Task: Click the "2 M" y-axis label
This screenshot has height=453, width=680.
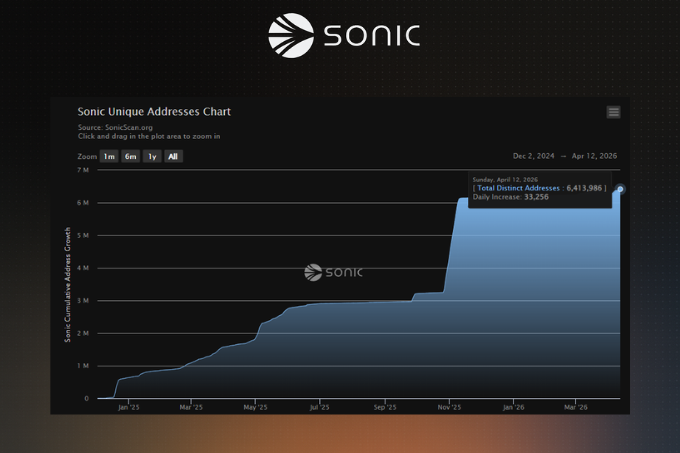Action: (x=83, y=333)
